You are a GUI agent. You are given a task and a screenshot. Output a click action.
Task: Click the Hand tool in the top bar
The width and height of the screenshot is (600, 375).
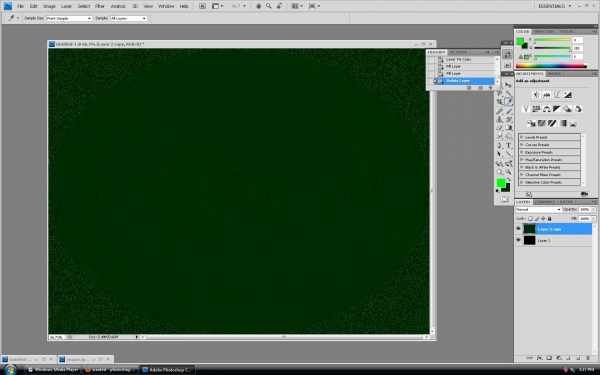[258, 6]
